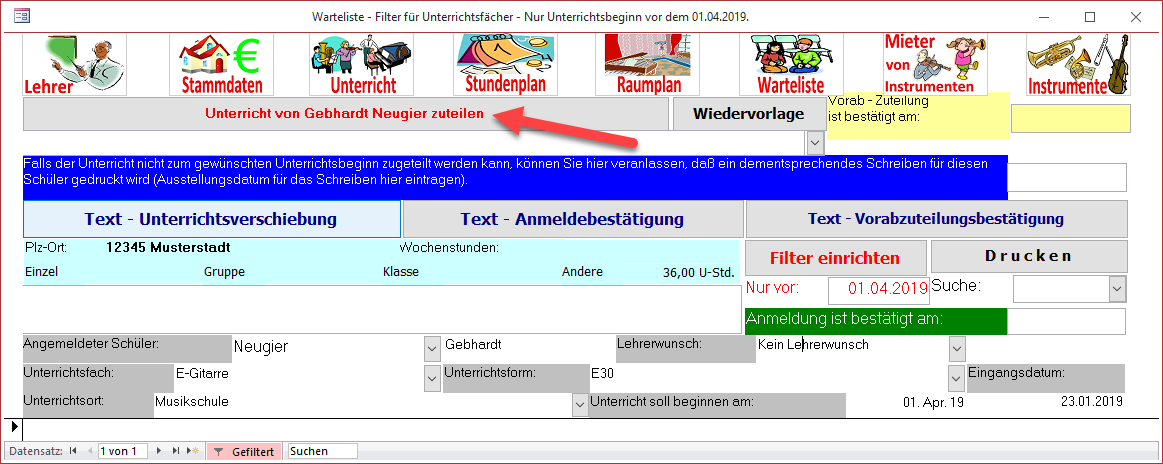Image resolution: width=1163 pixels, height=464 pixels.
Task: Open the Unterrichtsform dropdown arrow
Action: (957, 377)
